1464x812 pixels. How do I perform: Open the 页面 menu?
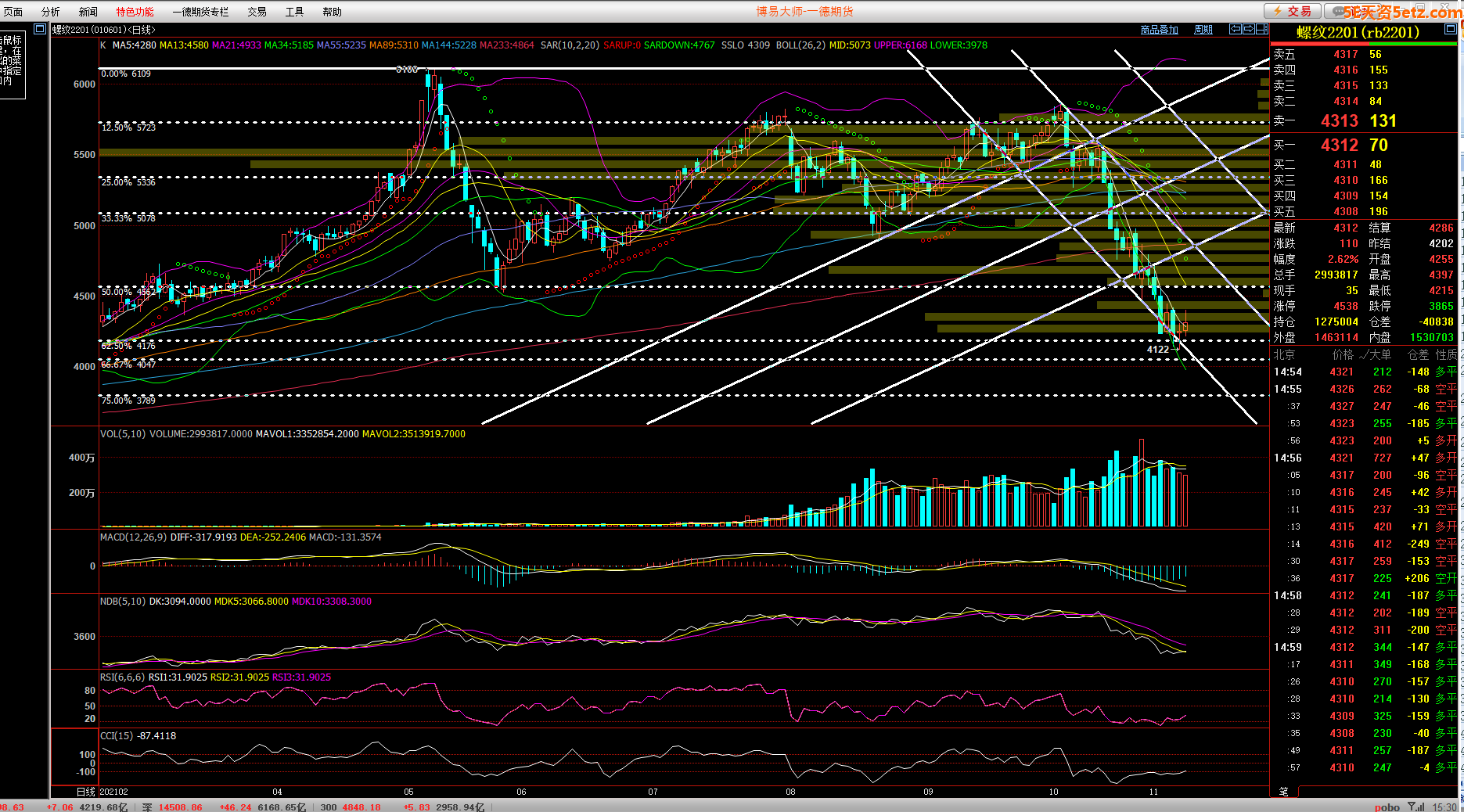click(x=13, y=12)
